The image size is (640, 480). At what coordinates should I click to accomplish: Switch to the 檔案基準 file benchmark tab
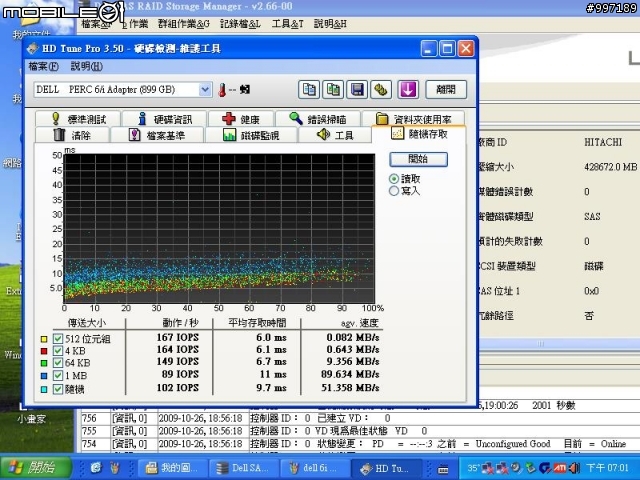[x=157, y=135]
